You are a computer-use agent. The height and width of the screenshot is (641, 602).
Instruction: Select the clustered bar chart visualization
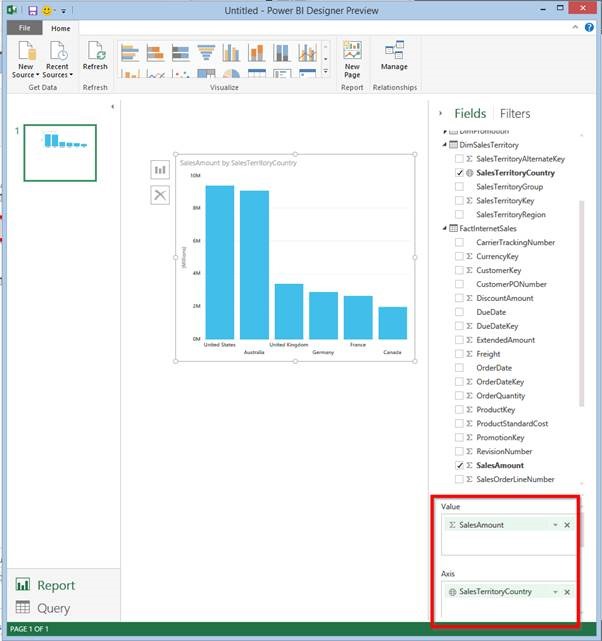130,53
